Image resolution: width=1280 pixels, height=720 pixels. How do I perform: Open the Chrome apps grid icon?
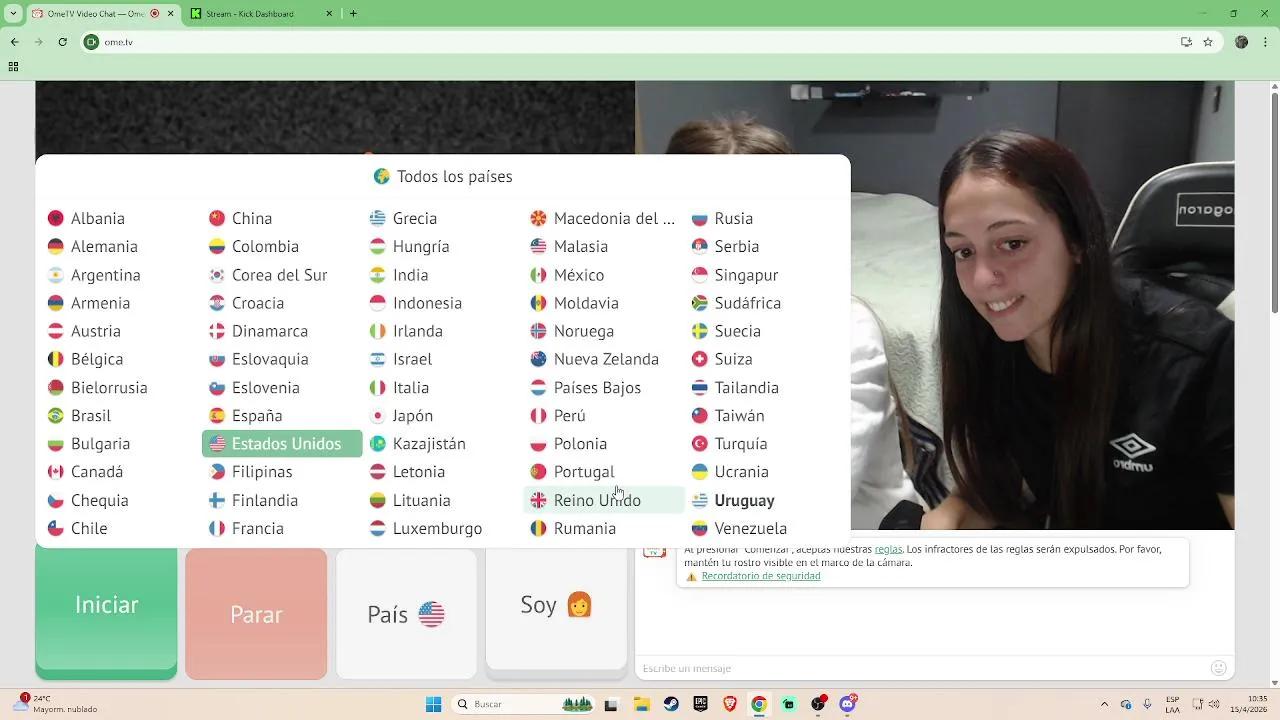pyautogui.click(x=13, y=67)
